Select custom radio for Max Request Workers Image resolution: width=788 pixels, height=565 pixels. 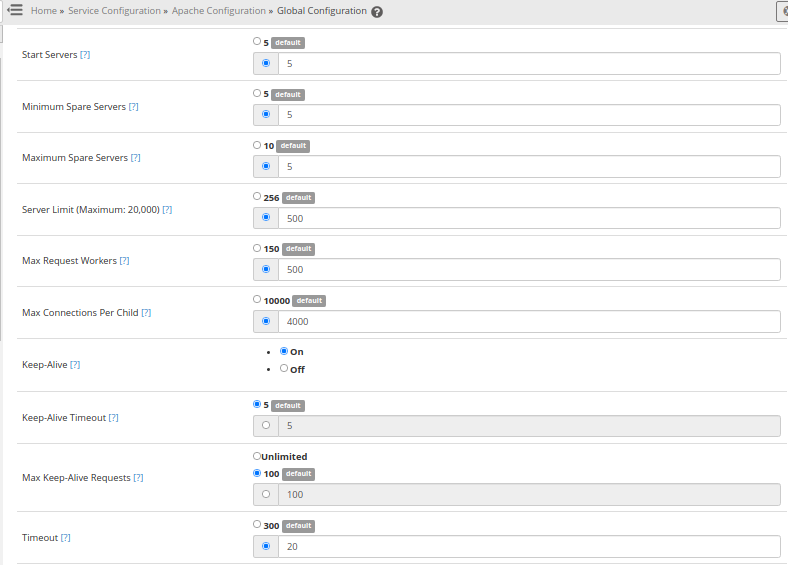266,269
